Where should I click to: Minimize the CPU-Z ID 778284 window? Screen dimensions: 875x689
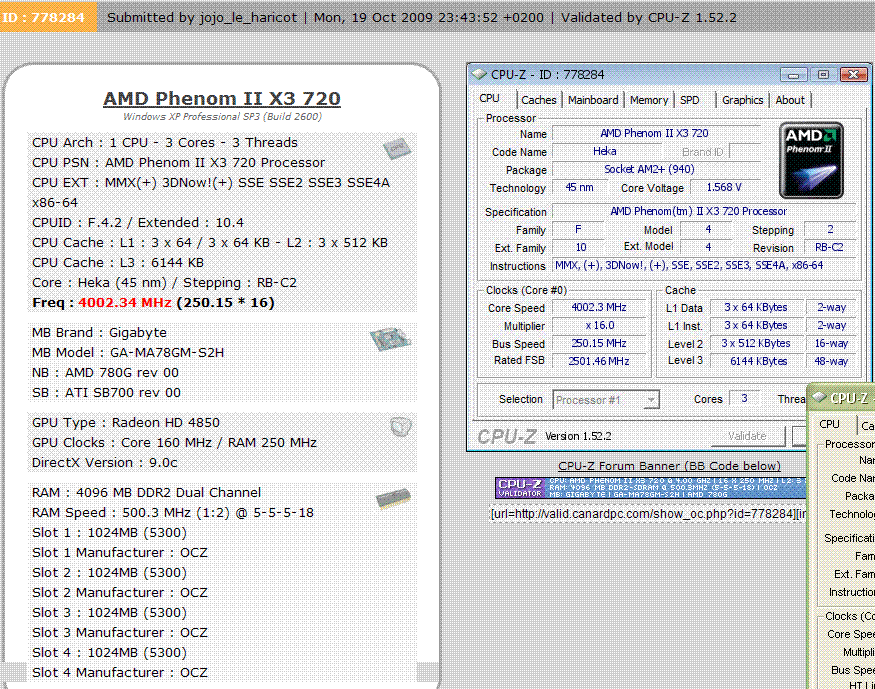pos(794,75)
